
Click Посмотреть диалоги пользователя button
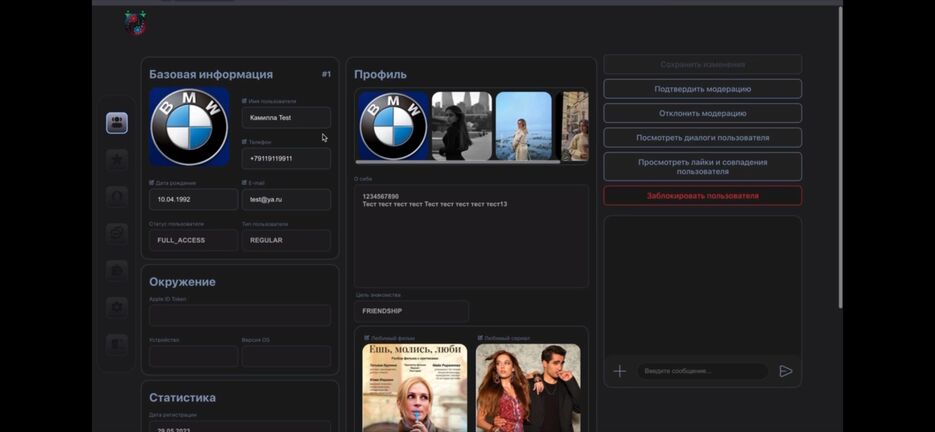pyautogui.click(x=702, y=138)
